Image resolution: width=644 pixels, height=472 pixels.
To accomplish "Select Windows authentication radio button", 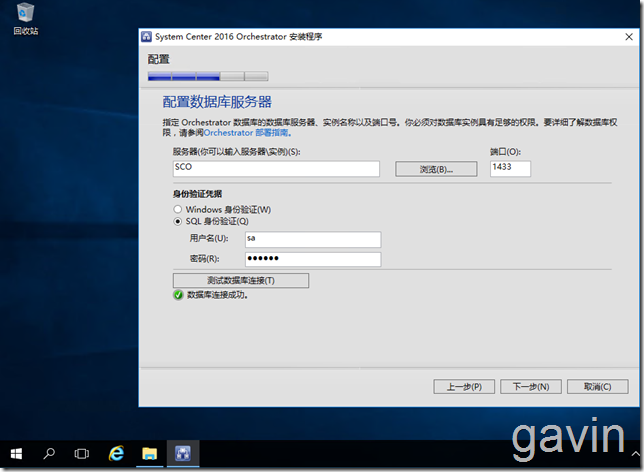I will pos(177,209).
